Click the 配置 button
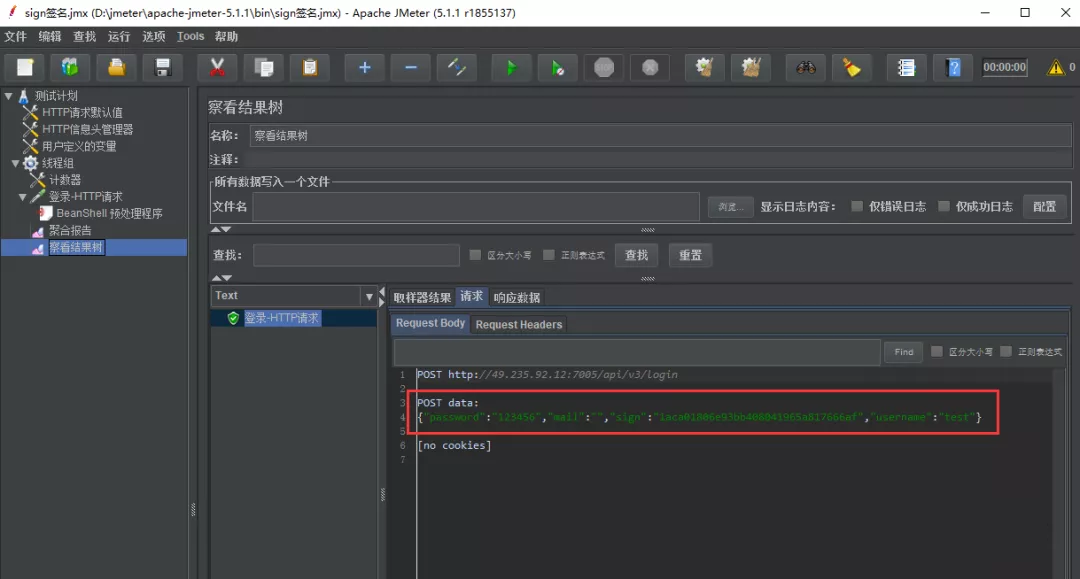1080x579 pixels. 1044,207
